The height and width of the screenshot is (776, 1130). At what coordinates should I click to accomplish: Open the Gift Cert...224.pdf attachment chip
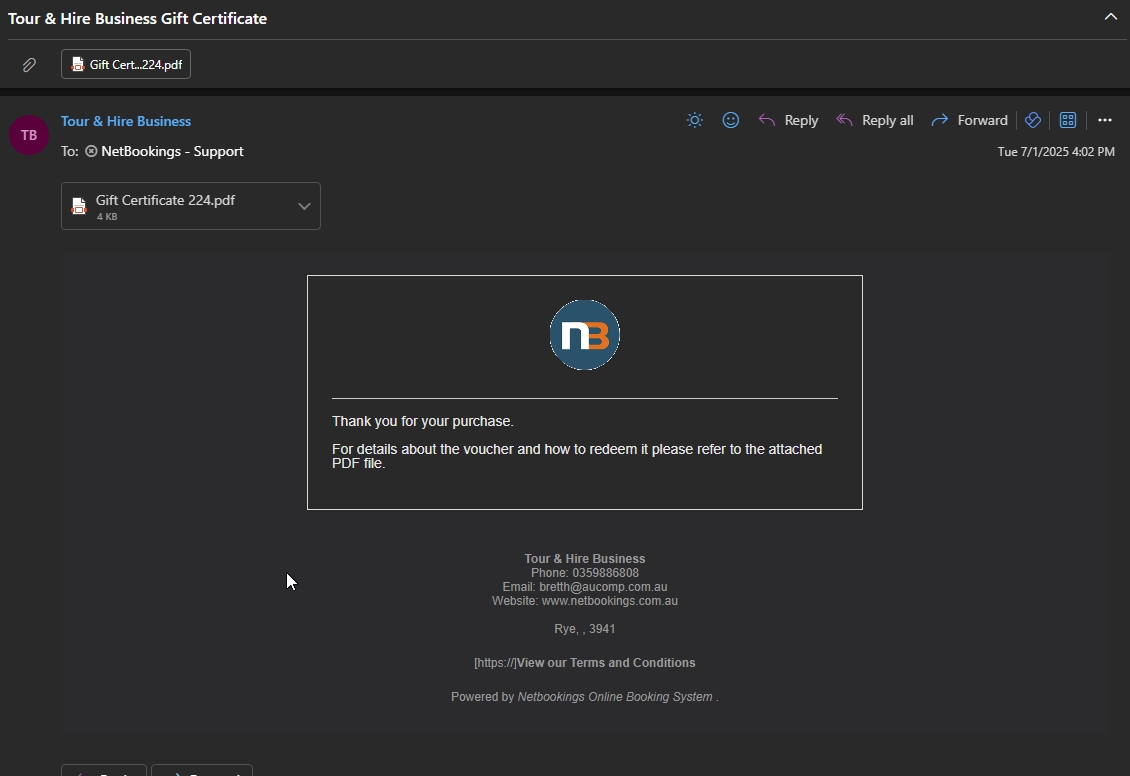pyautogui.click(x=126, y=64)
